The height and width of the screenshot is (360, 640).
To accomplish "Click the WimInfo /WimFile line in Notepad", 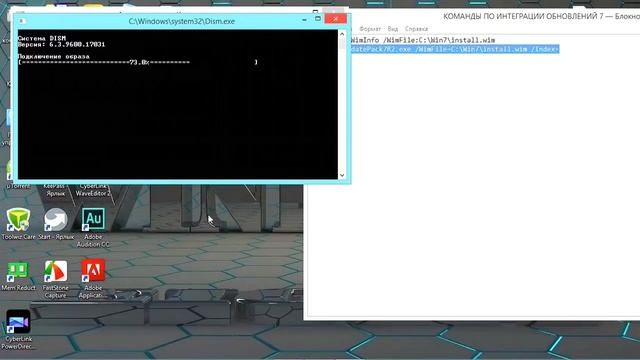I will (423, 40).
